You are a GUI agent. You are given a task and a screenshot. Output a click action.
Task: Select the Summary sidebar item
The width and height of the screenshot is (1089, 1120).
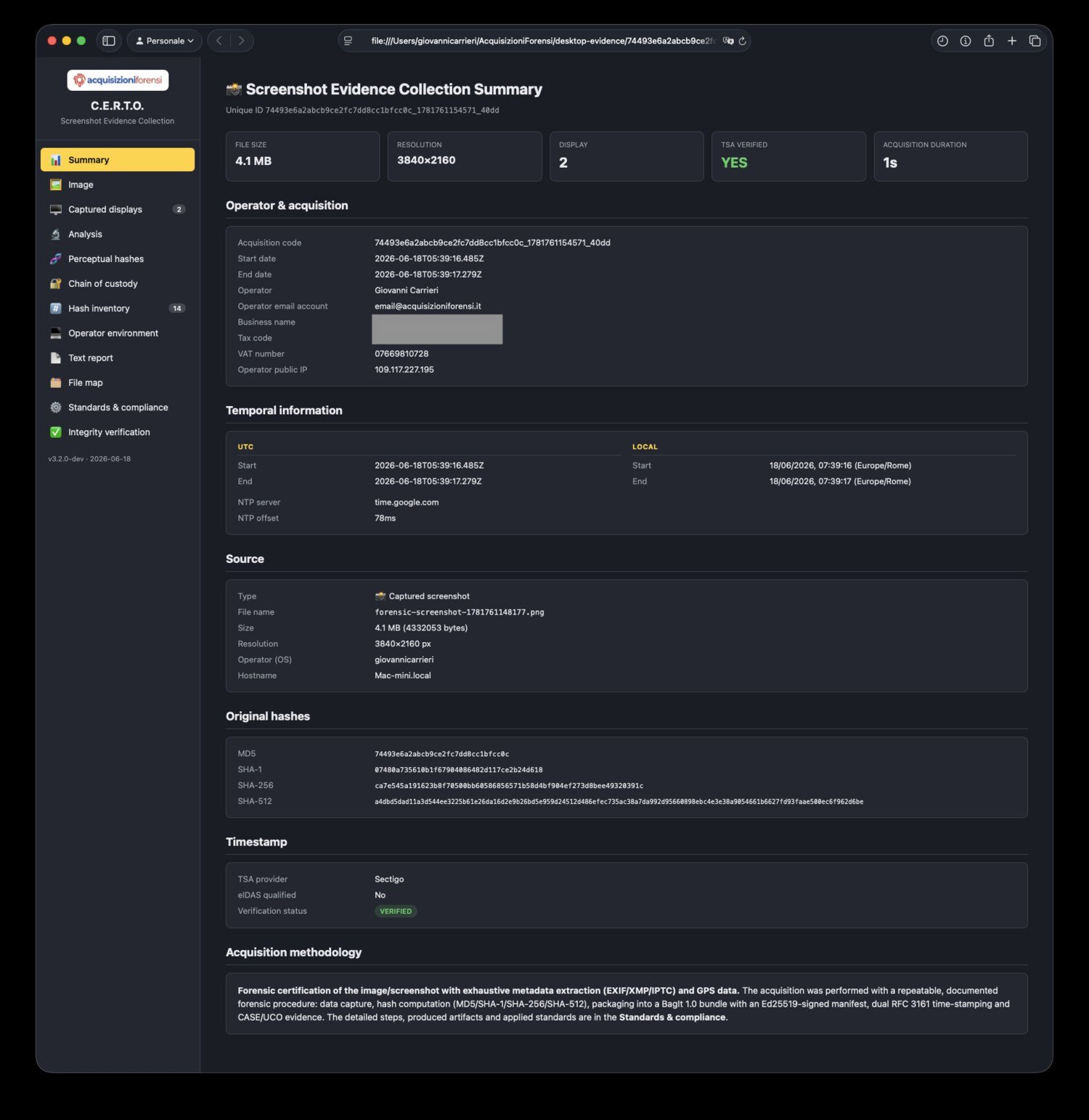point(118,160)
